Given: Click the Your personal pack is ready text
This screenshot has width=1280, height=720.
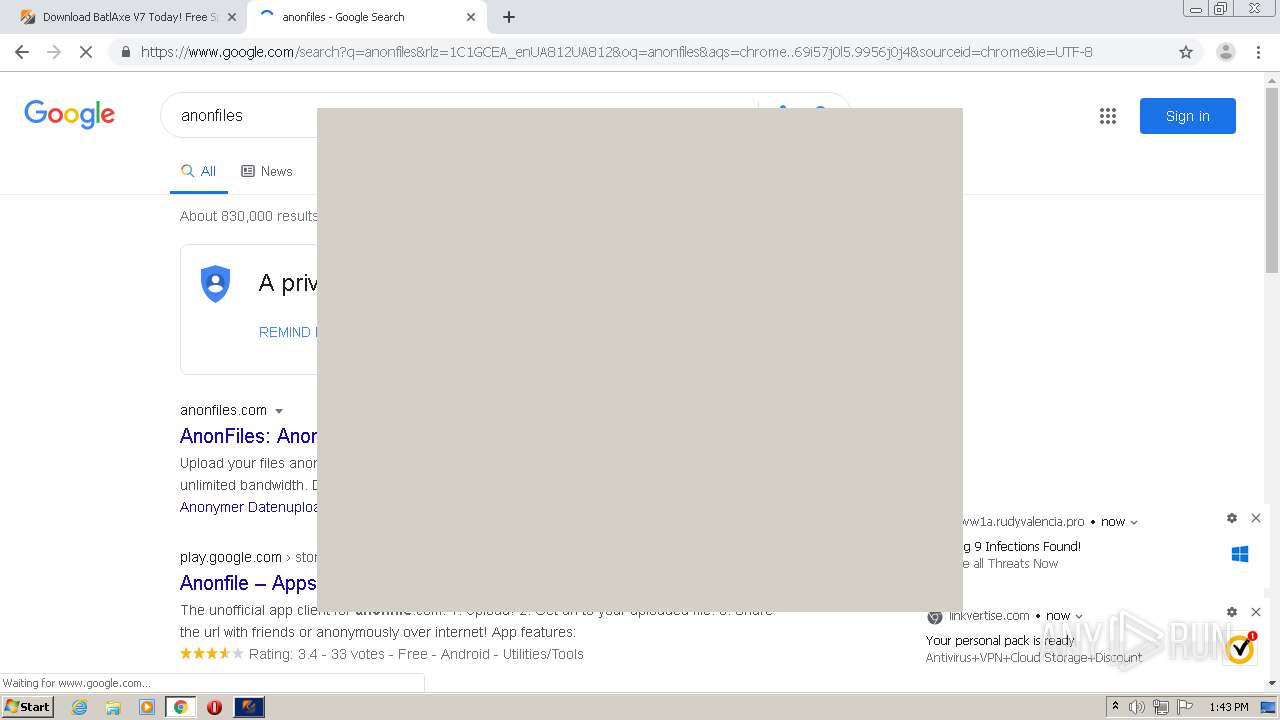Looking at the screenshot, I should click(x=1000, y=640).
